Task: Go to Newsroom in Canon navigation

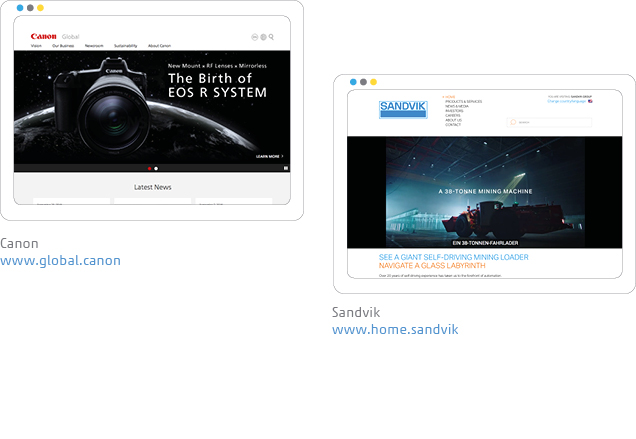Action: (x=94, y=46)
